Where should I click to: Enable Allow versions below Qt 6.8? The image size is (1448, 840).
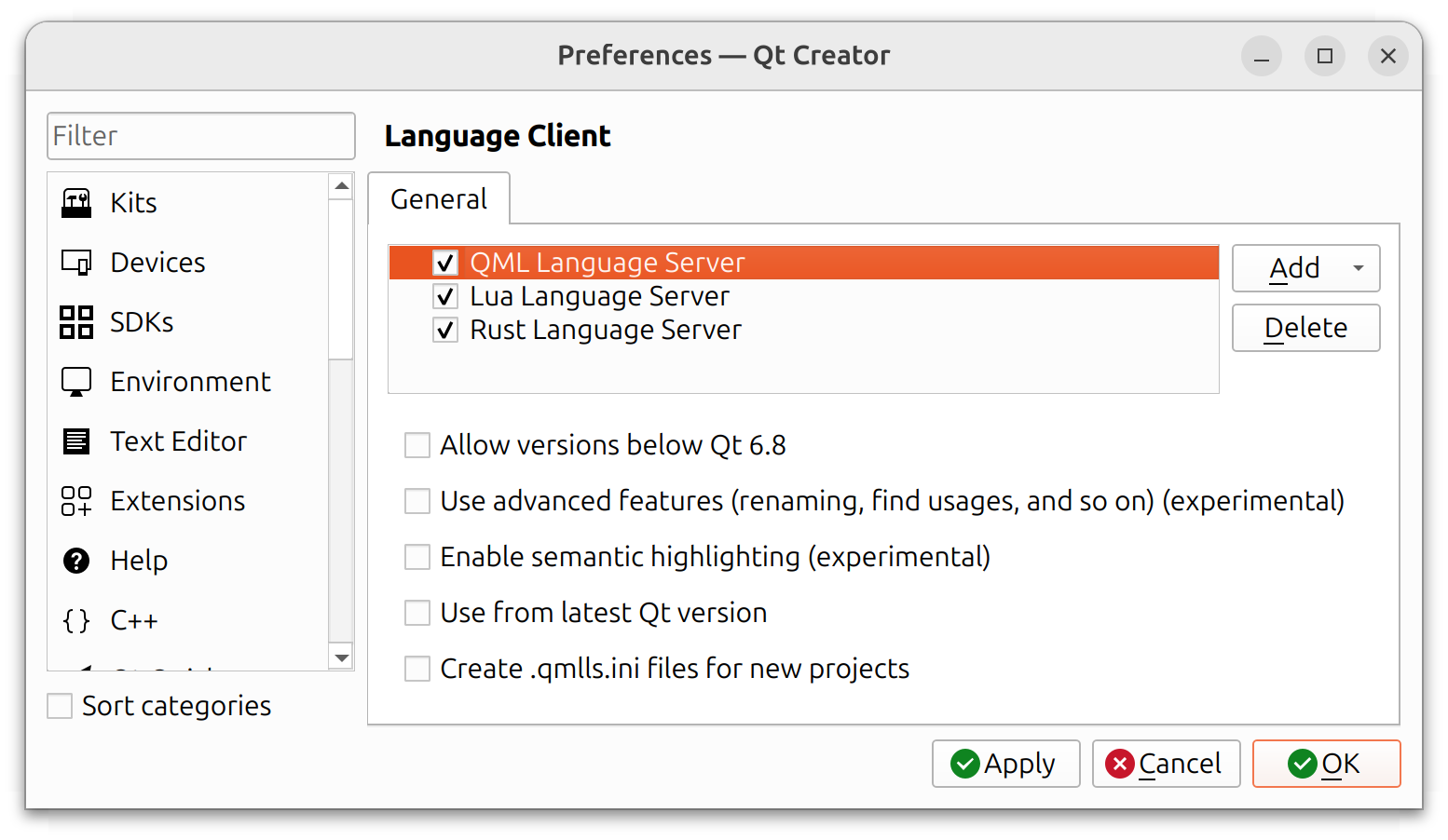point(417,445)
